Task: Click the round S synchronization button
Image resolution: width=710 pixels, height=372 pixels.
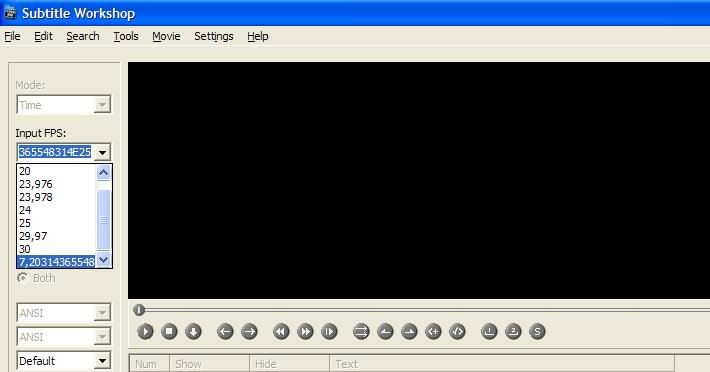Action: point(537,332)
